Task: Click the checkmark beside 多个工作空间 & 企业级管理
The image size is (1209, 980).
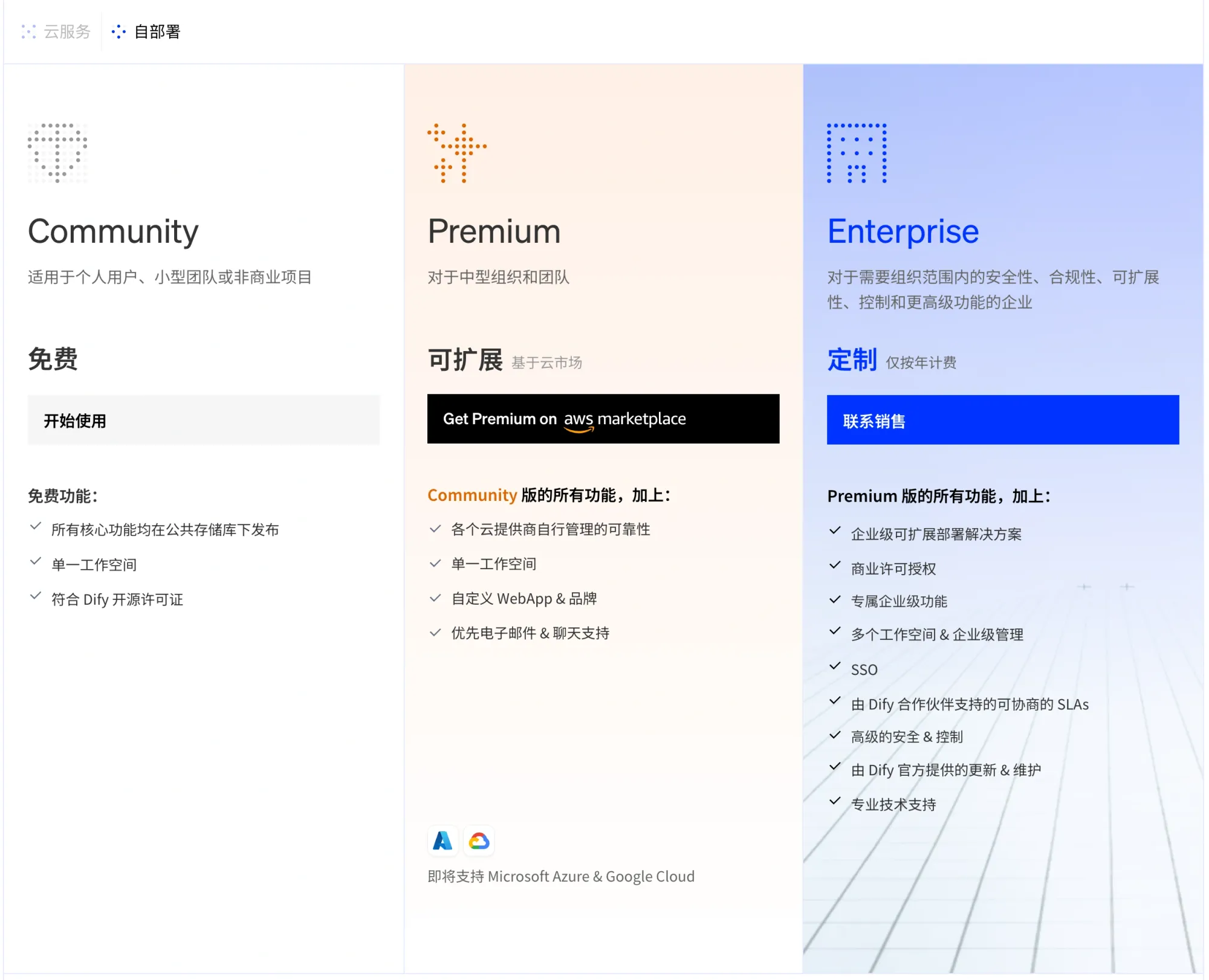Action: tap(835, 631)
